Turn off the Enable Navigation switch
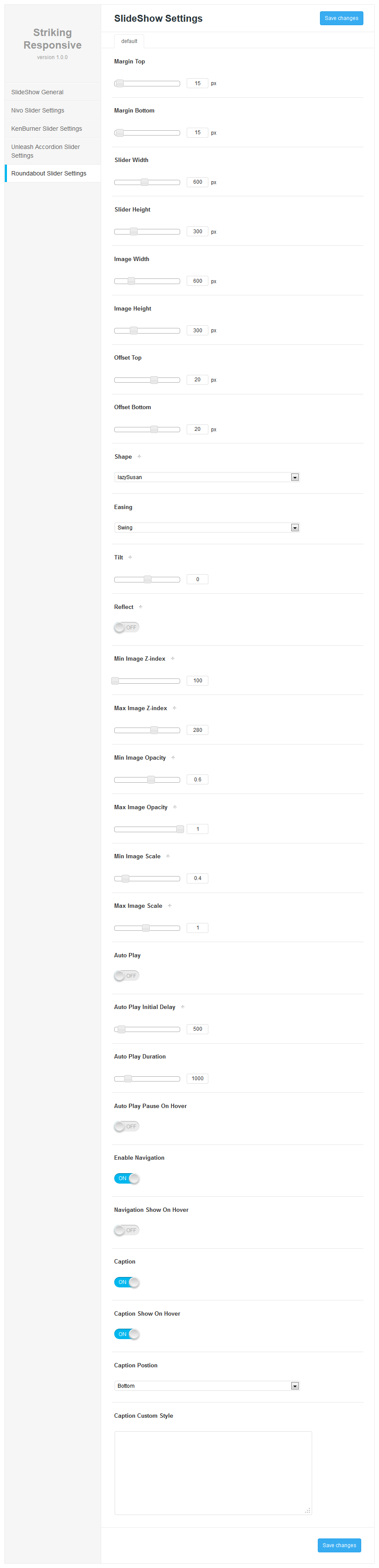The image size is (379, 1568). 126,1178
